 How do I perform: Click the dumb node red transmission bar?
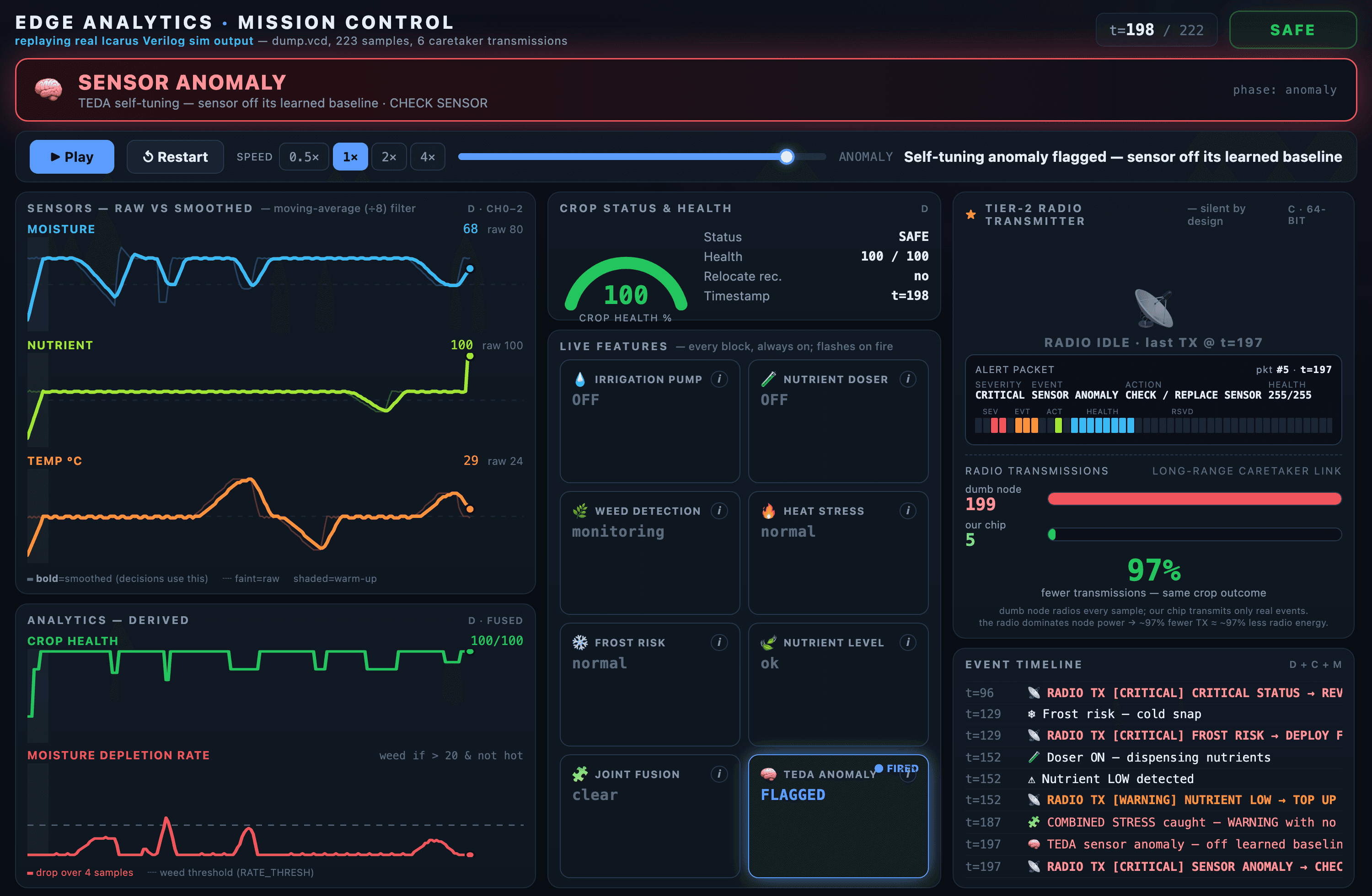click(1195, 499)
